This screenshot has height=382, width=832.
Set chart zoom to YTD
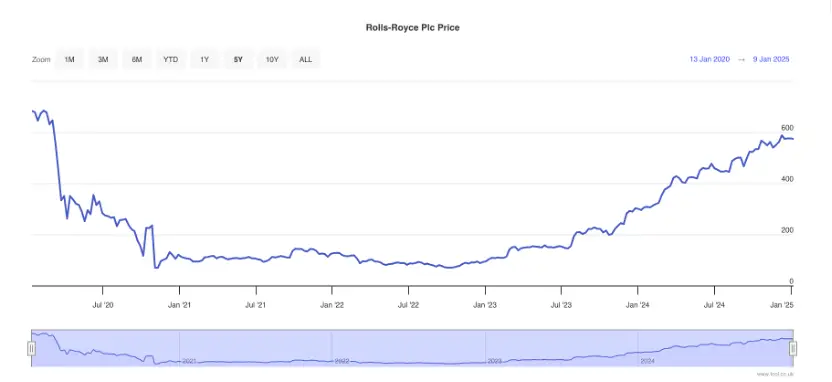[x=170, y=59]
